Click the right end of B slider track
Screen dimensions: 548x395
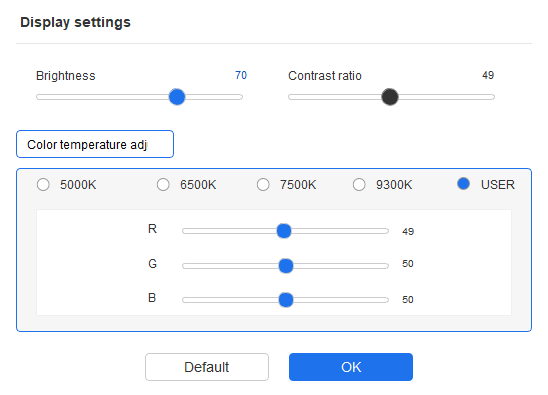coord(385,300)
